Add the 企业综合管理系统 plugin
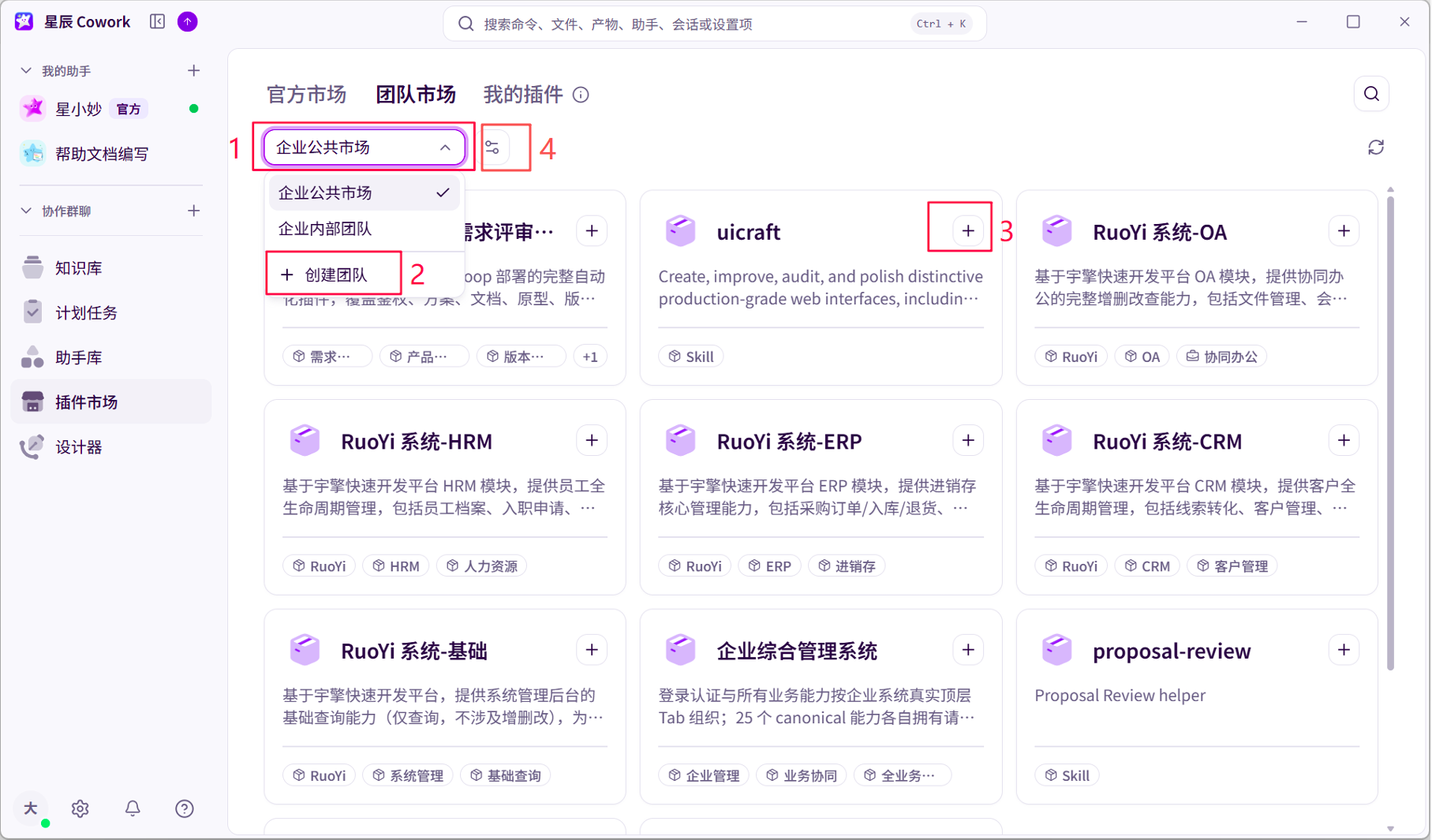 (x=968, y=650)
